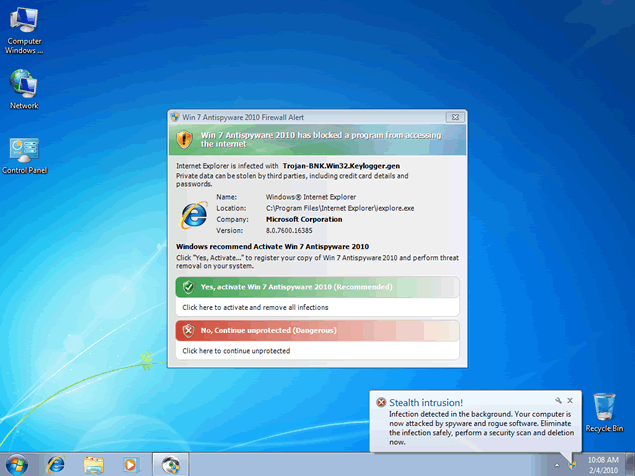The height and width of the screenshot is (476, 635).
Task: Click the taskbar clock showing 10:08 AM
Action: click(604, 464)
